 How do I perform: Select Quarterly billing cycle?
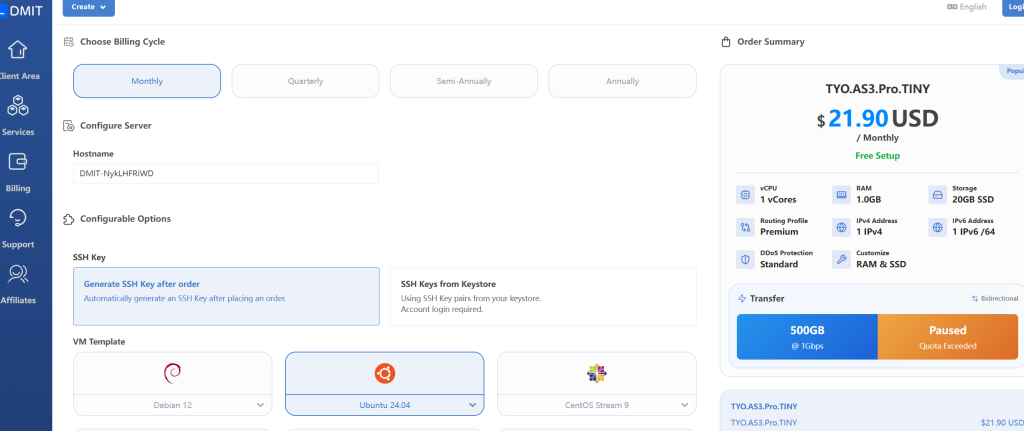[305, 81]
